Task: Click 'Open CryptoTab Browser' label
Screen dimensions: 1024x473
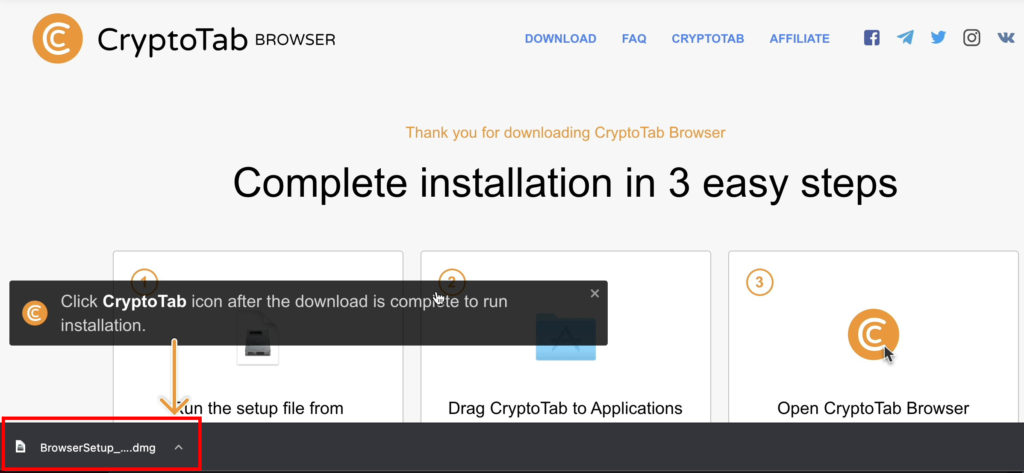Action: tap(873, 408)
